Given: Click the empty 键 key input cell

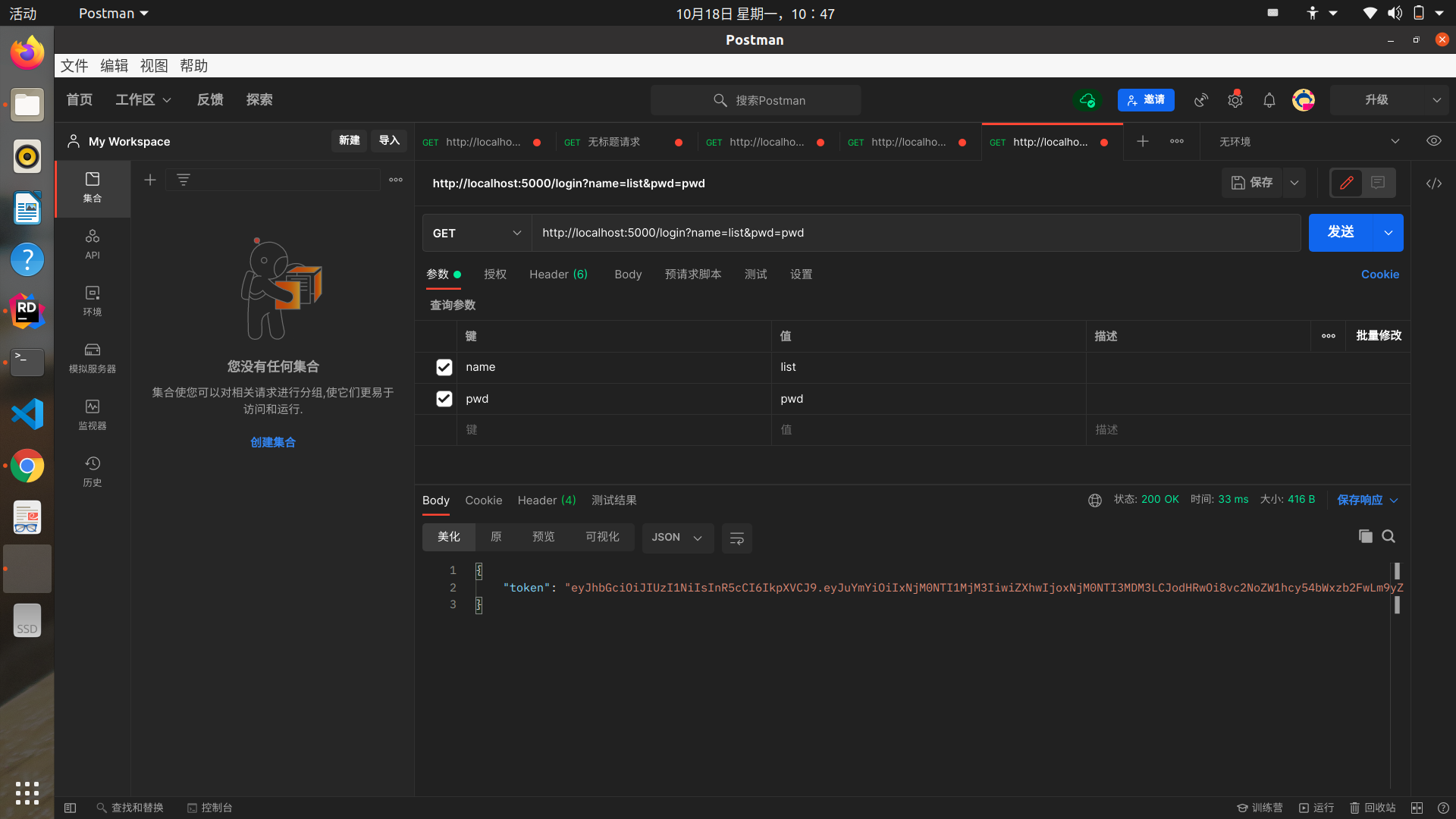Looking at the screenshot, I should coord(614,430).
